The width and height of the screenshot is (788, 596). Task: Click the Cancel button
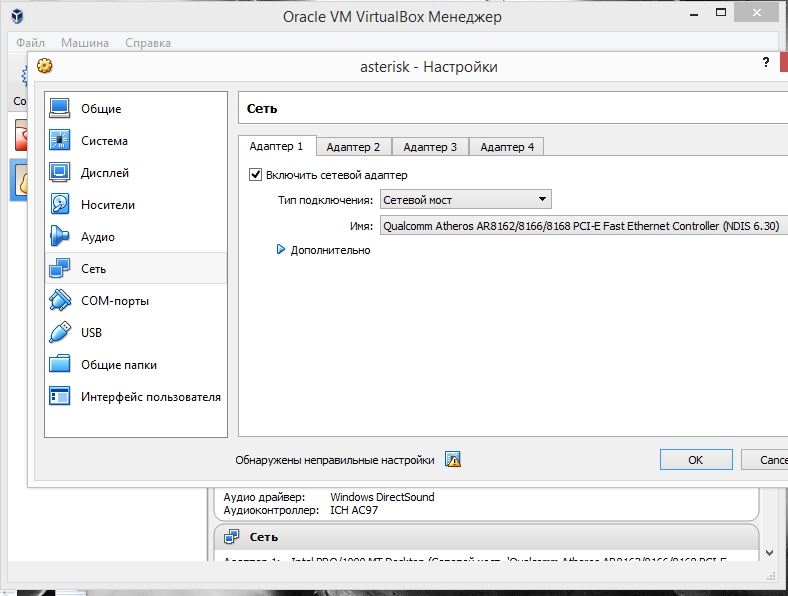click(764, 460)
